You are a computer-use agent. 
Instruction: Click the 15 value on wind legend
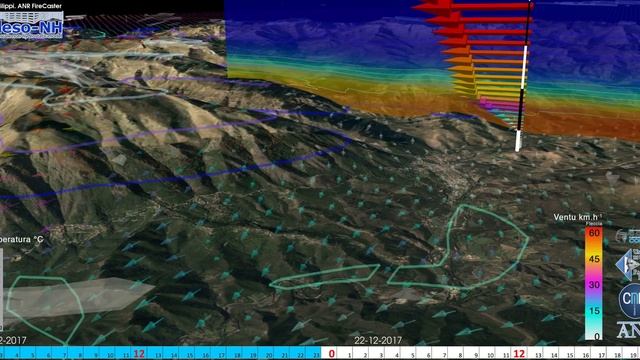pos(594,311)
